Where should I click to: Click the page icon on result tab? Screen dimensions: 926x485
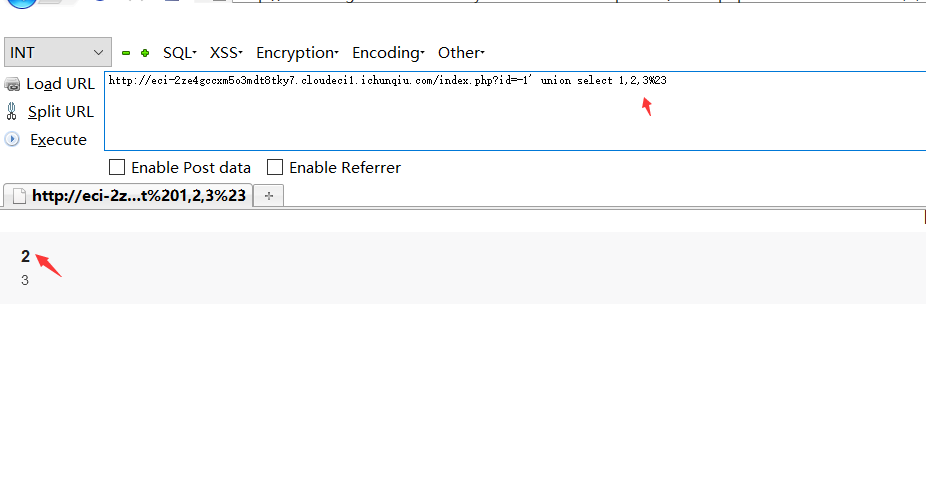click(x=19, y=196)
